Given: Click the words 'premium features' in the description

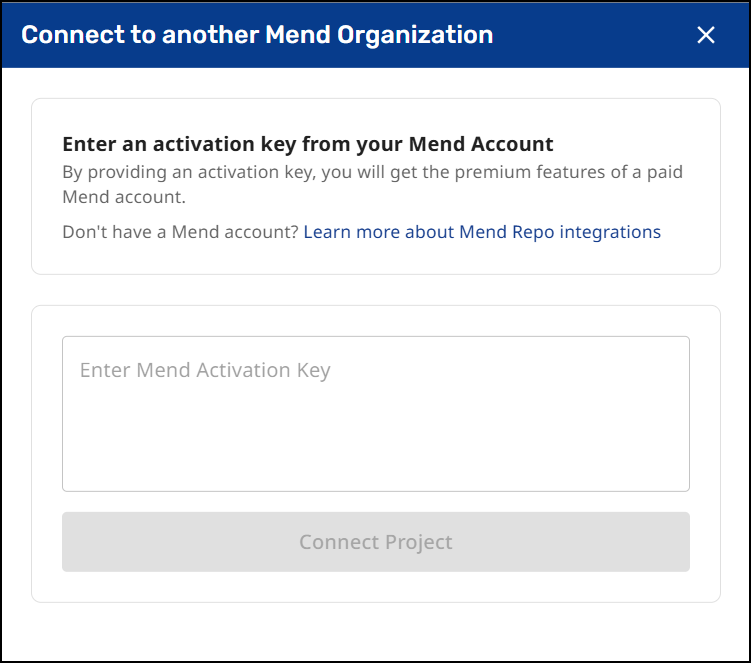Looking at the screenshot, I should pyautogui.click(x=518, y=172).
